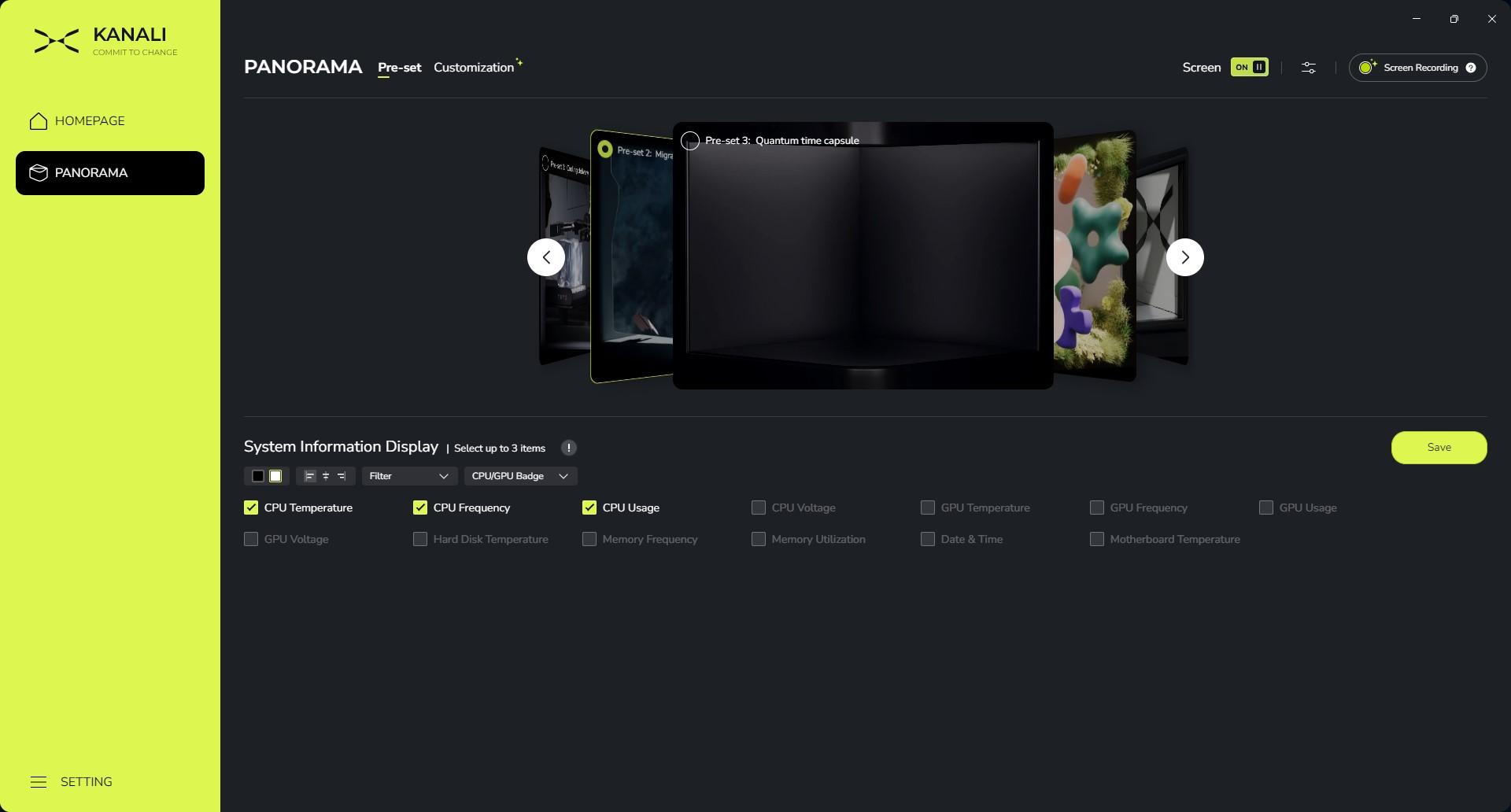Select the Pre-set 3 Quantum time capsule radio
The height and width of the screenshot is (812, 1511).
(x=690, y=141)
